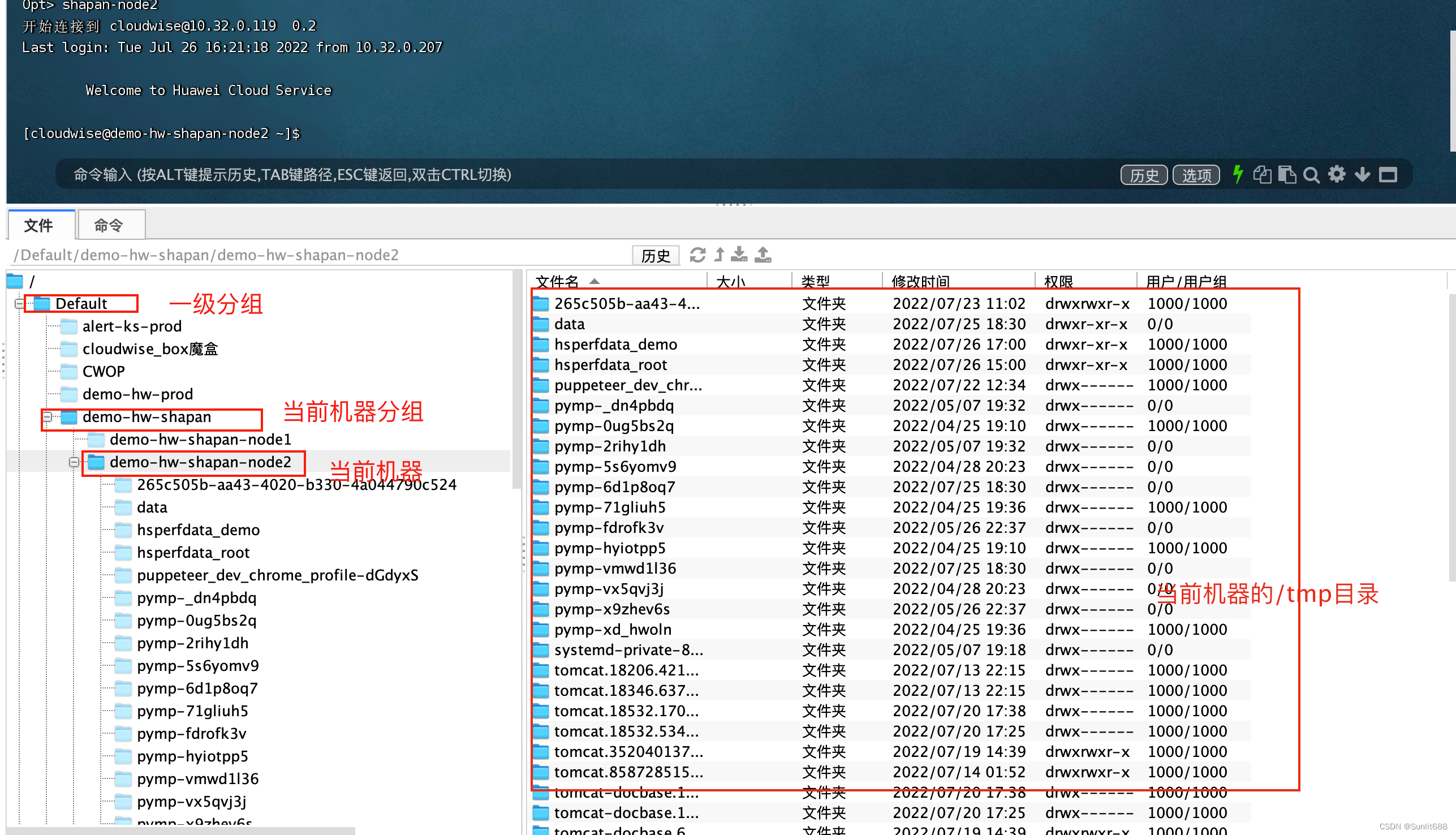Select demo-hw-shapan-node1 in the tree
The image size is (1456, 835).
click(200, 440)
